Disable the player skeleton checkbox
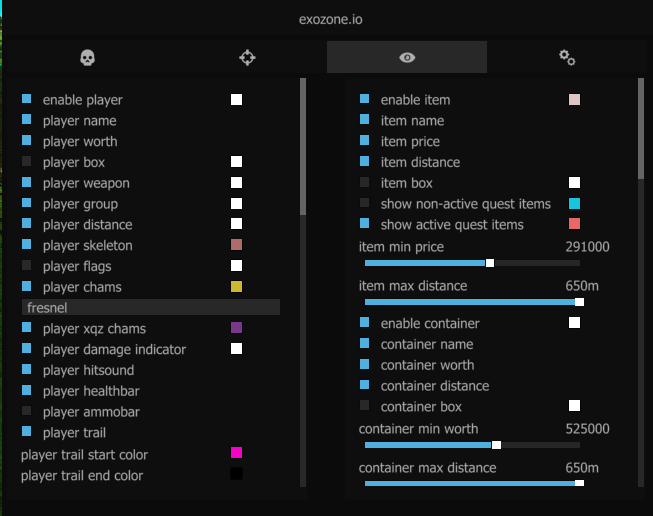653x516 pixels. (x=26, y=245)
